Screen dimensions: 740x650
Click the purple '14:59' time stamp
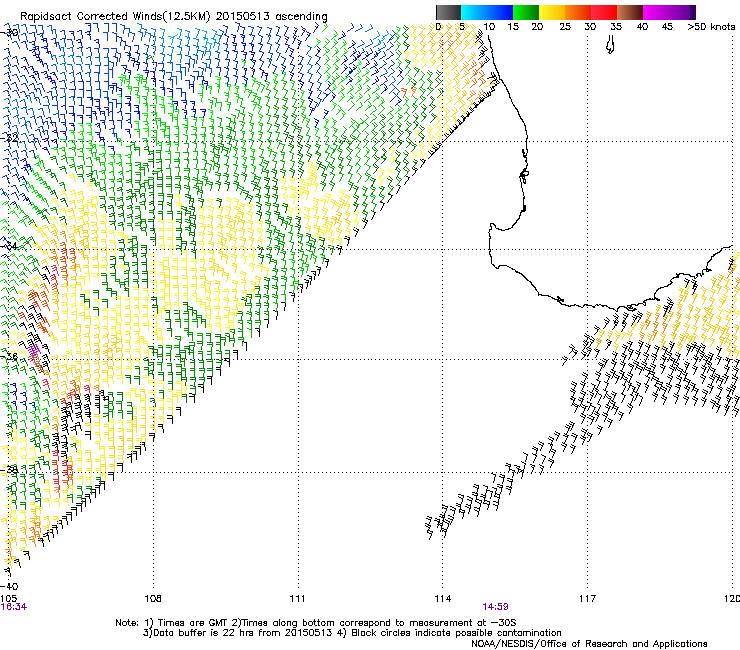click(x=496, y=607)
